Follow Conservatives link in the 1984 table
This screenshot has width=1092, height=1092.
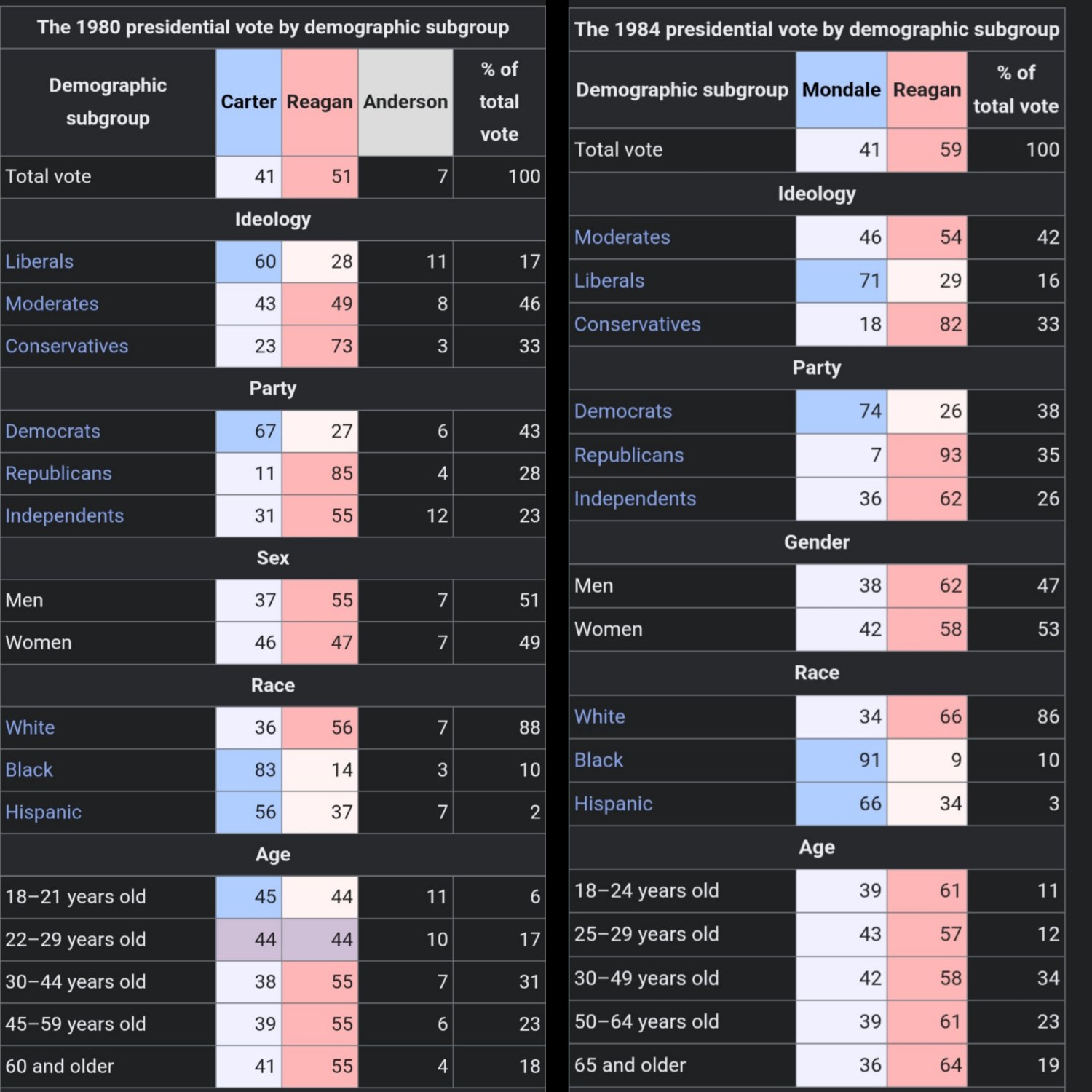tap(637, 324)
